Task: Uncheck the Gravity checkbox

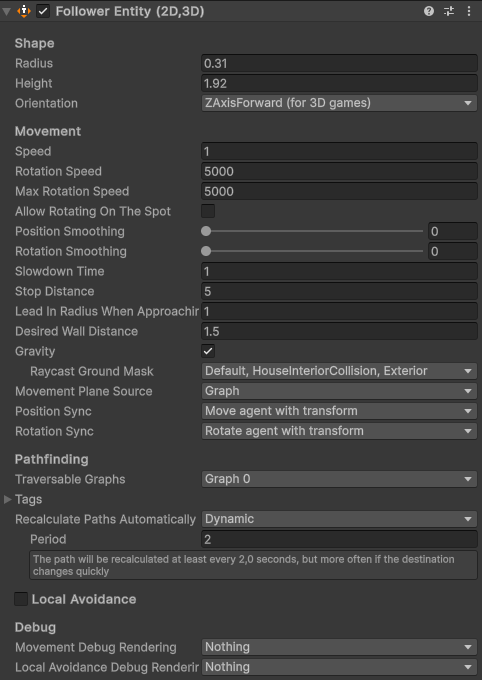Action: point(208,351)
